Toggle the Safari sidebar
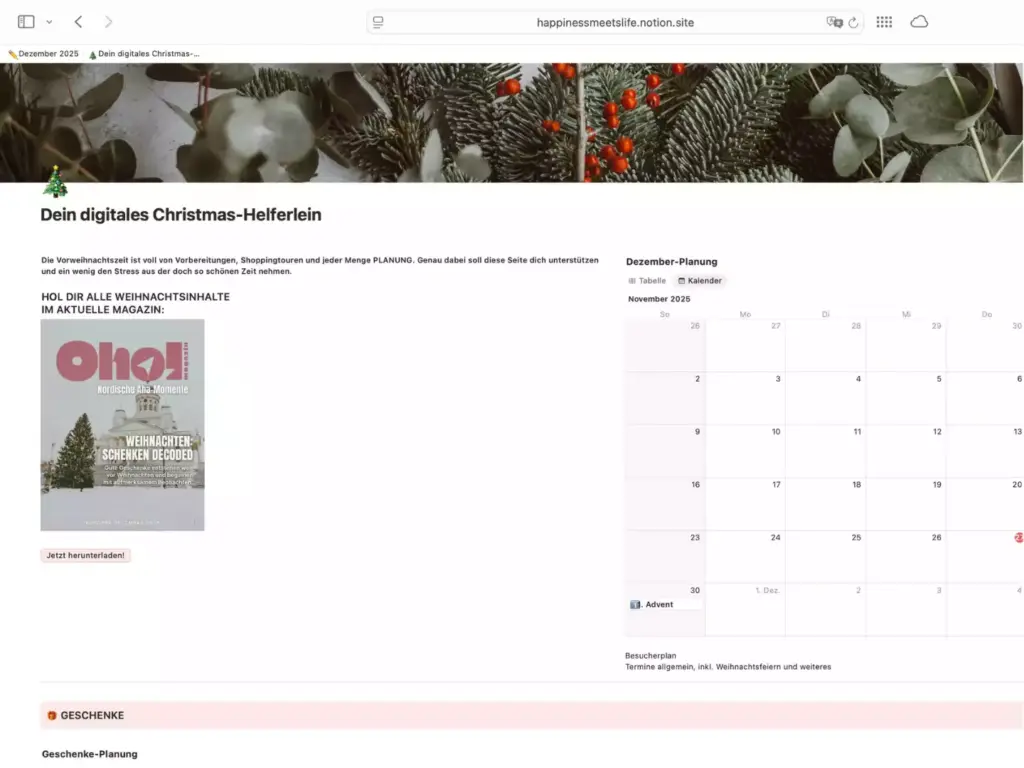 tap(26, 22)
